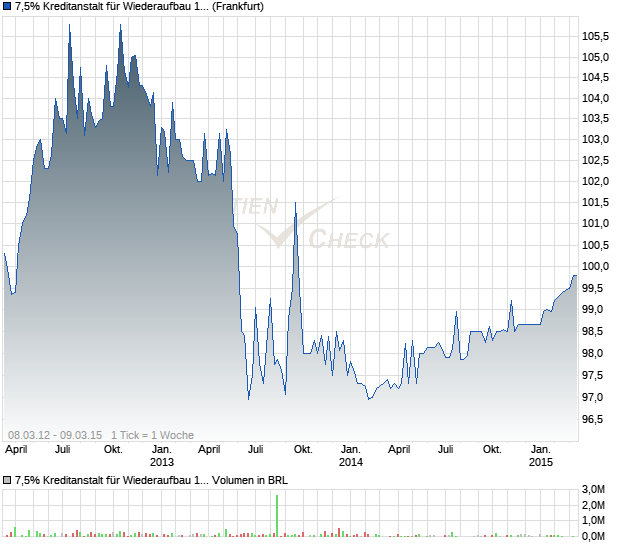Click the 'Jan. 2015' time axis label
Viewport: 620px width, 546px height.
click(541, 456)
